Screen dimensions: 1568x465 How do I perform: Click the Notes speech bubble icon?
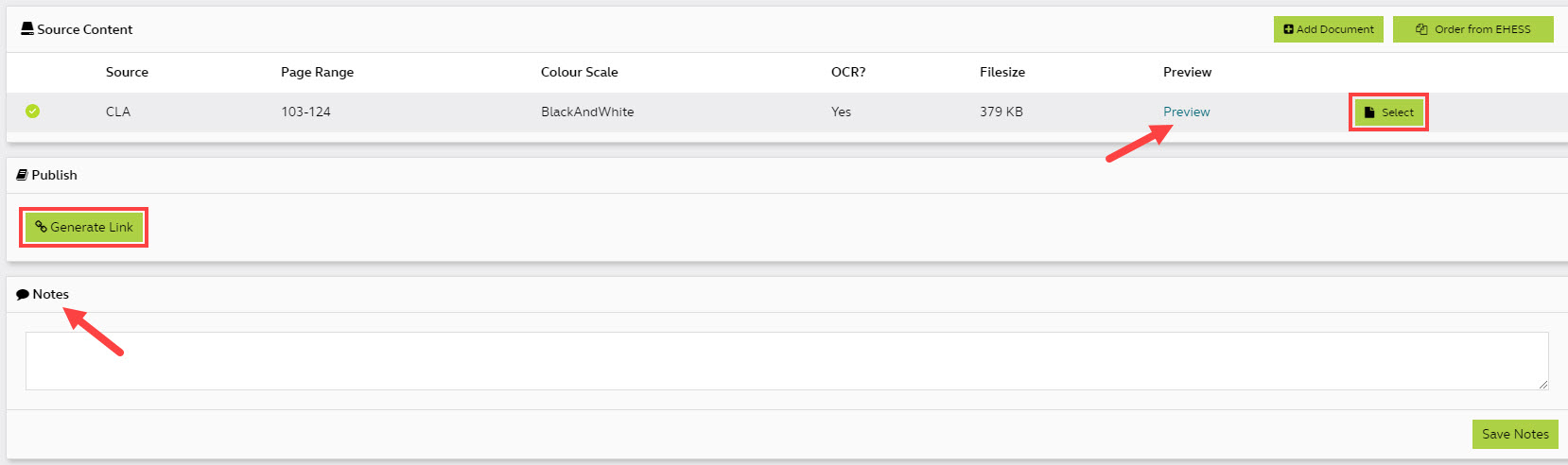[x=23, y=295]
